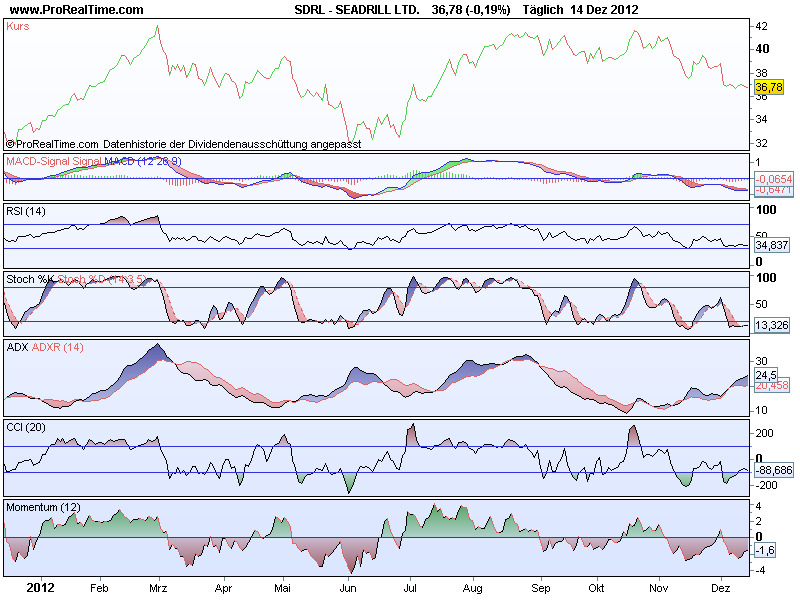Click the Sep marker on time axis
800x600 pixels.
point(541,588)
